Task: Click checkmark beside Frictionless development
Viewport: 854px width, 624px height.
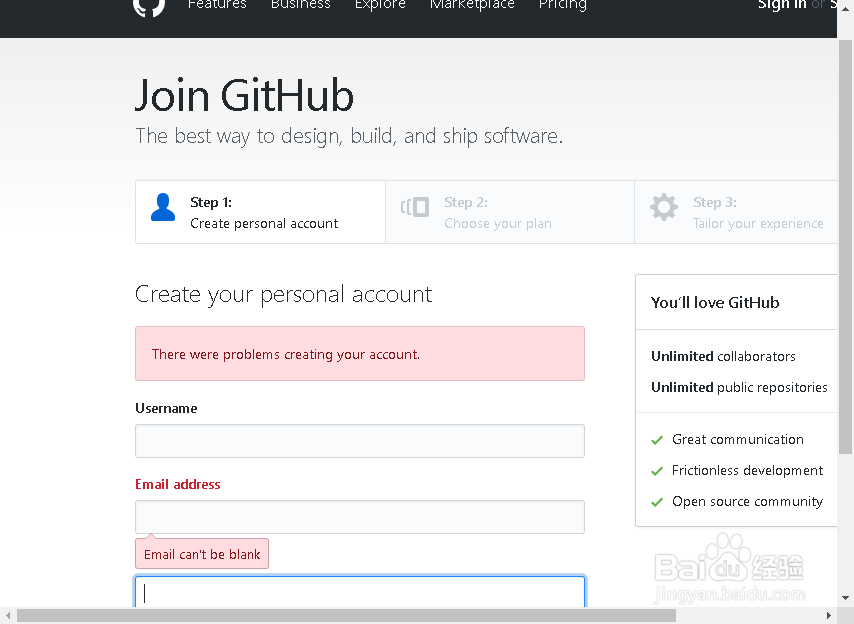Action: click(x=657, y=471)
